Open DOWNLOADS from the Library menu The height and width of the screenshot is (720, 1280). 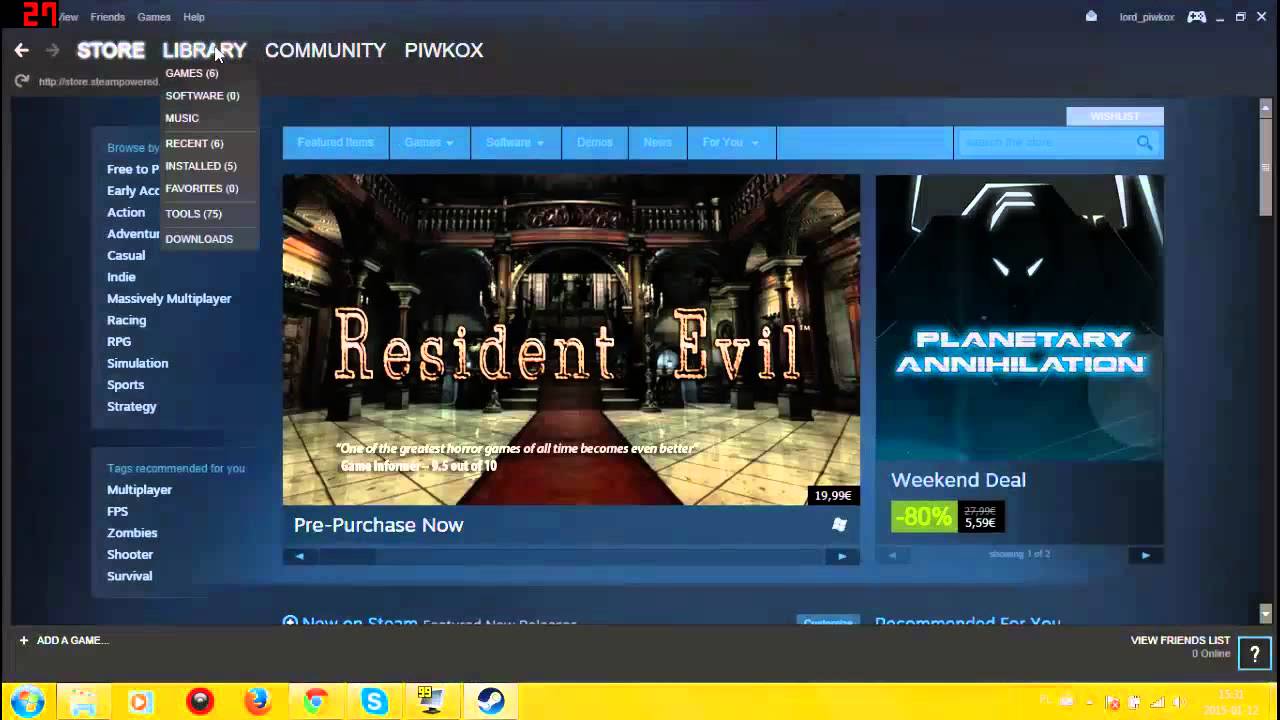click(199, 239)
